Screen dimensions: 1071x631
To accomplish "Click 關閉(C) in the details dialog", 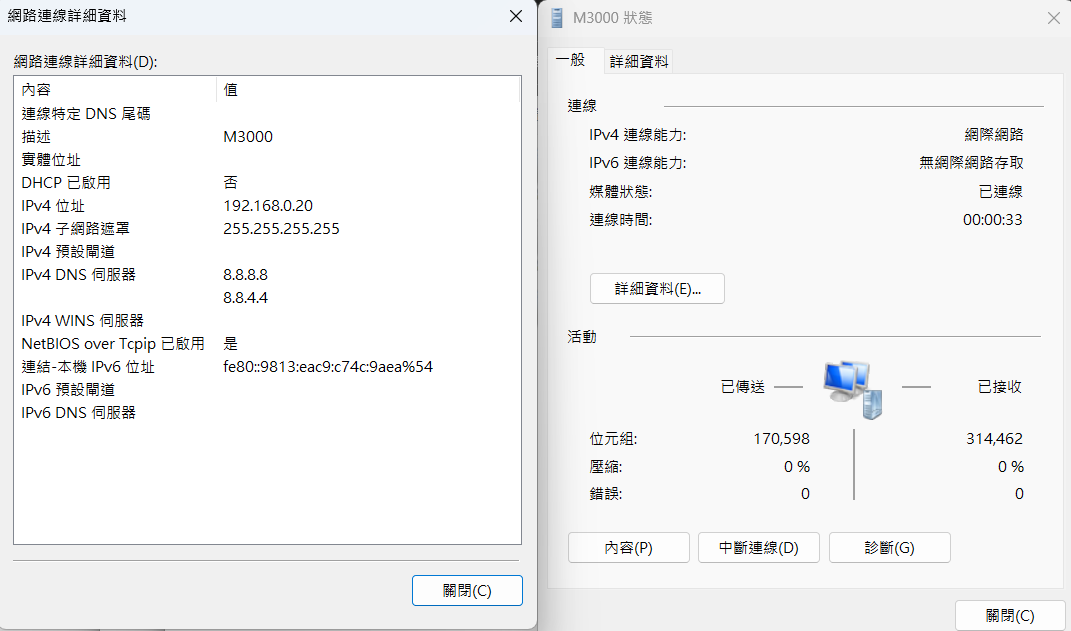I will (x=467, y=590).
